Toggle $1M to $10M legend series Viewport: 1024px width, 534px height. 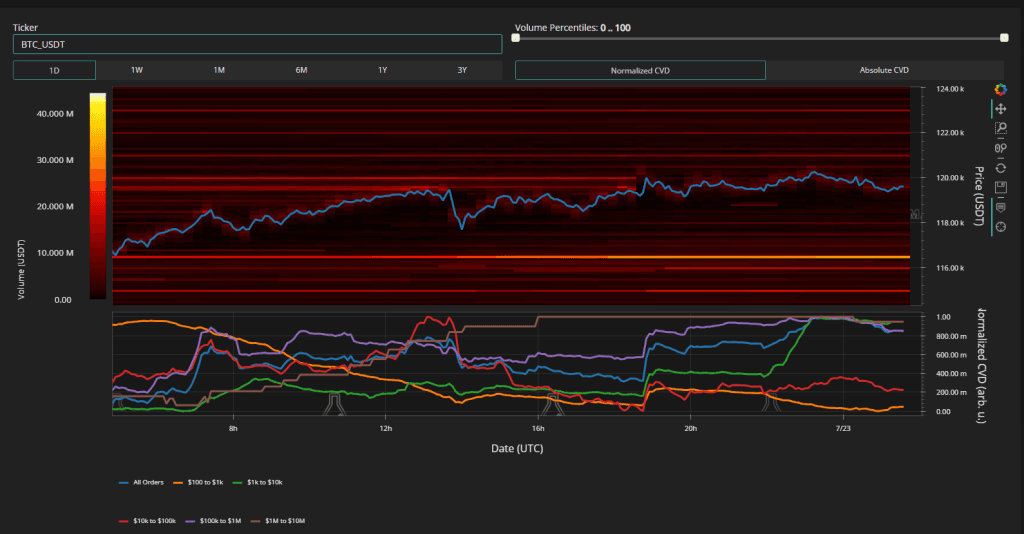(278, 521)
